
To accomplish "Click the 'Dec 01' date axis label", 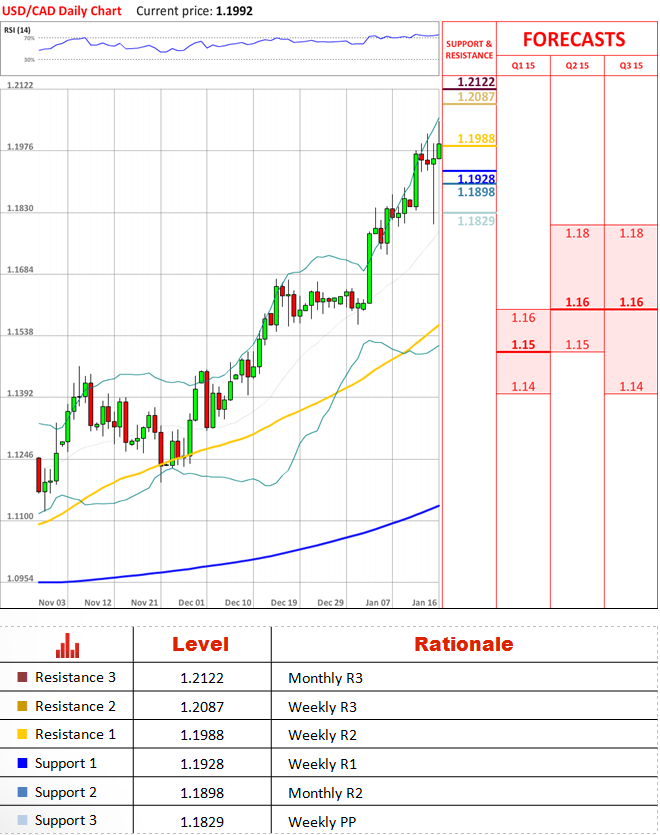I will tap(191, 602).
